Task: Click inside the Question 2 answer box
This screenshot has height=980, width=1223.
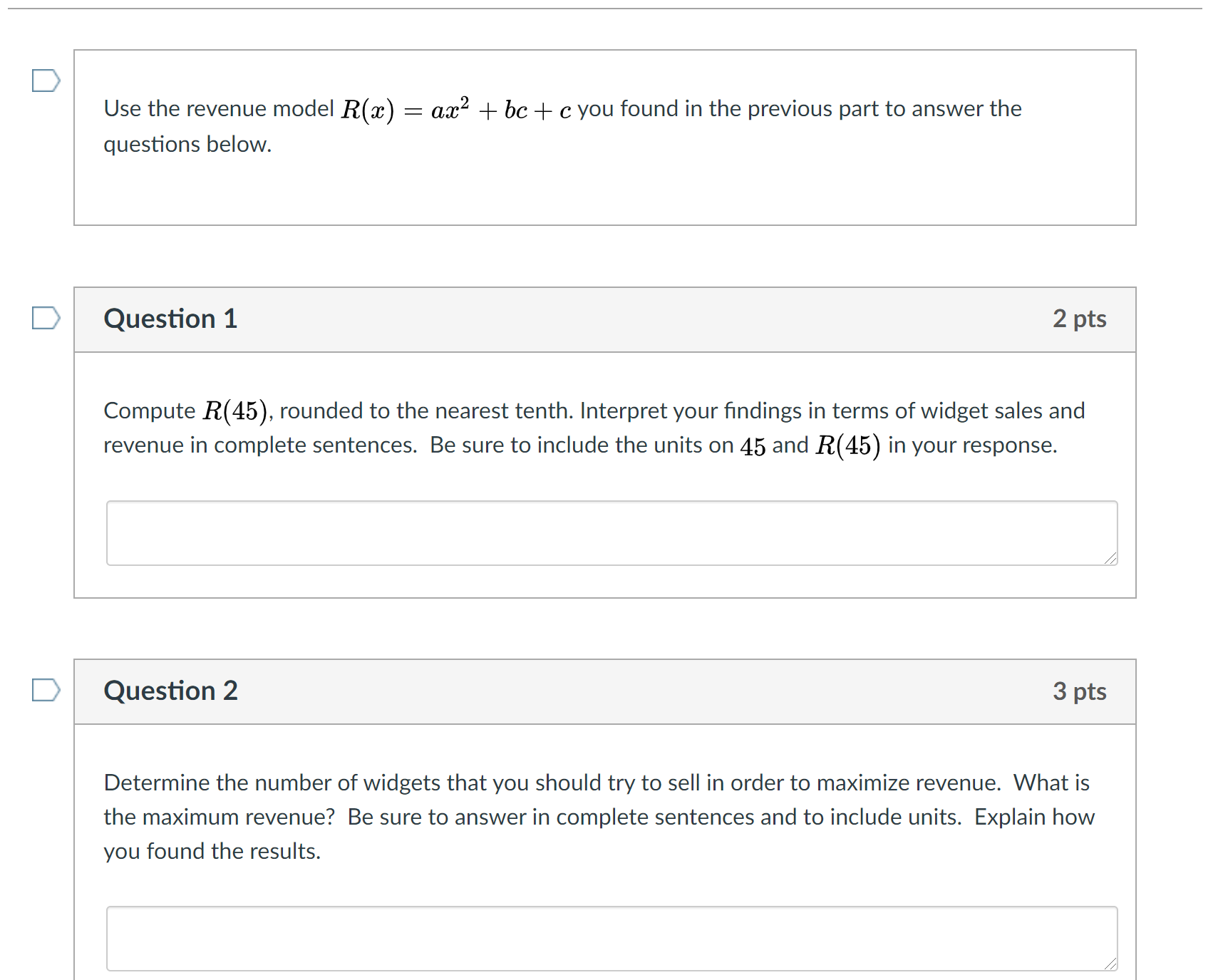Action: click(611, 939)
